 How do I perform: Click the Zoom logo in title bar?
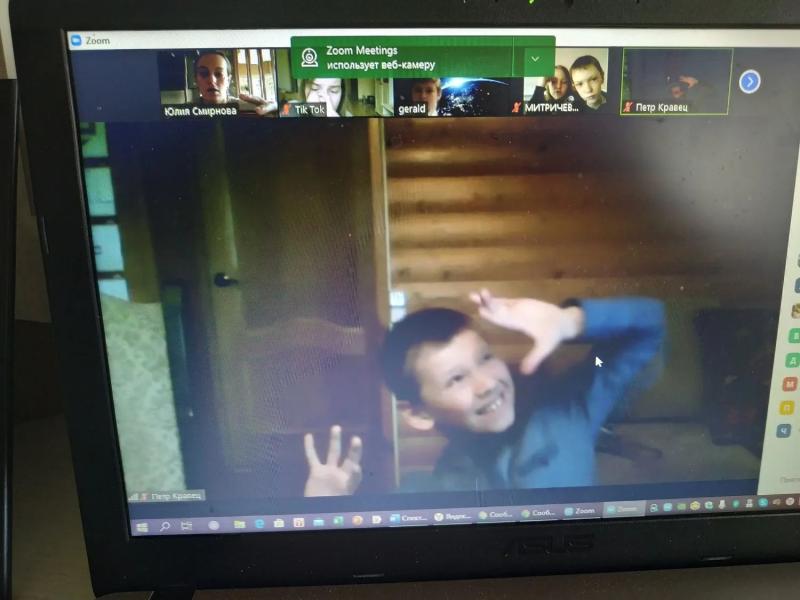77,40
